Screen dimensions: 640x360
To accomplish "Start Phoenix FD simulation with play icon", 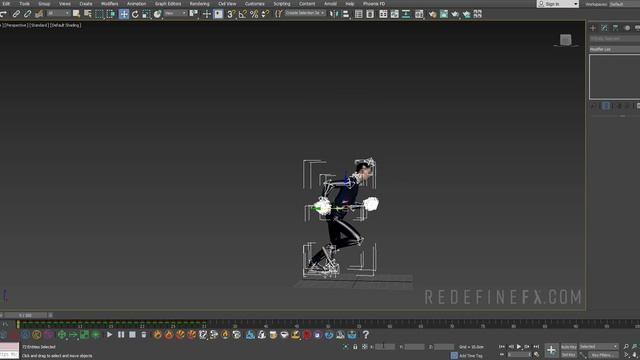I will pos(109,335).
